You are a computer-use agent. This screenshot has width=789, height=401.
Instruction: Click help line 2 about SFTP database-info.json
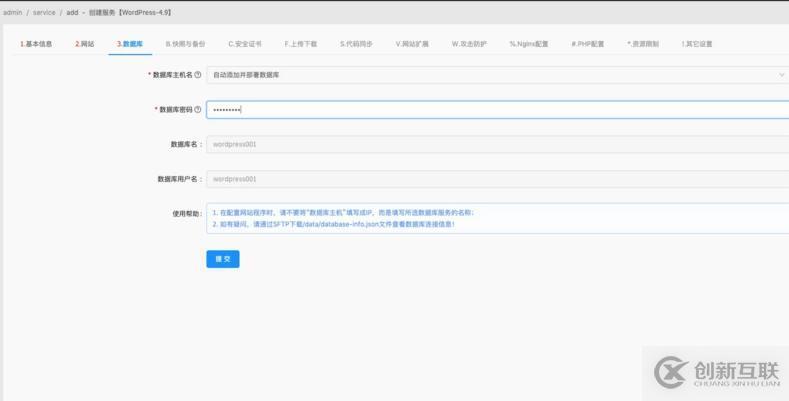333,224
